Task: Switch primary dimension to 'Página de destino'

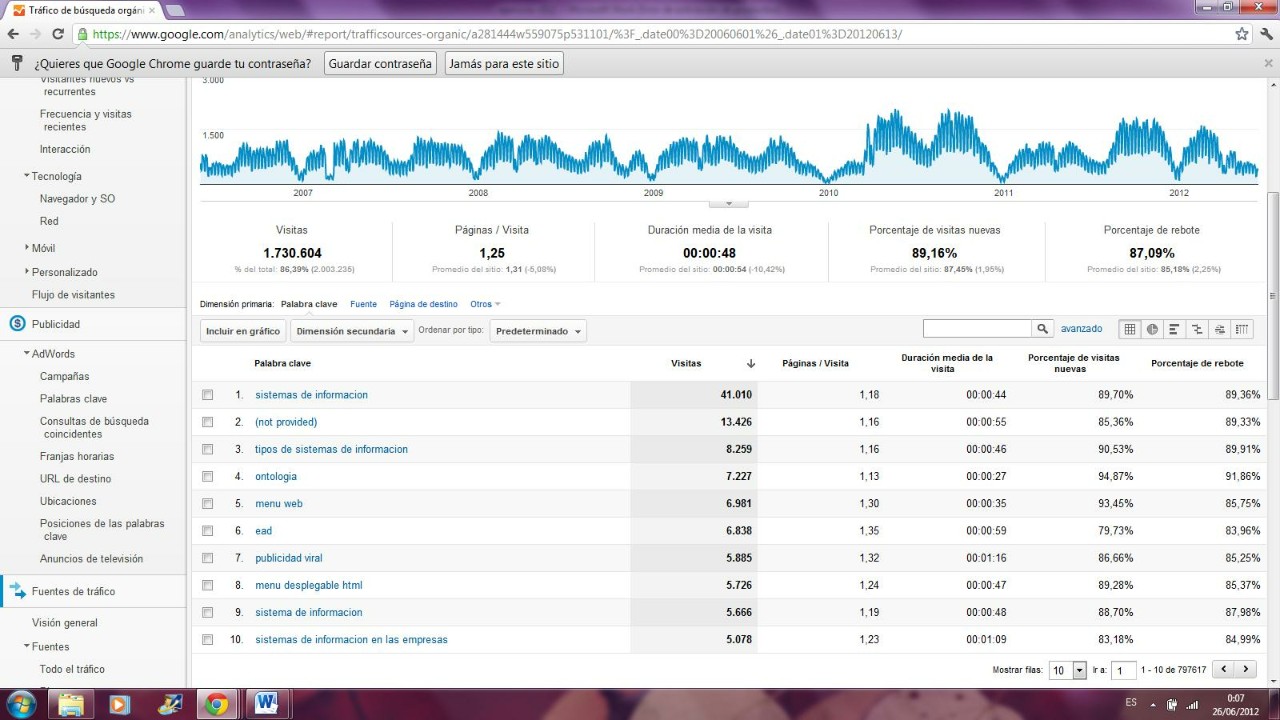Action: tap(423, 304)
